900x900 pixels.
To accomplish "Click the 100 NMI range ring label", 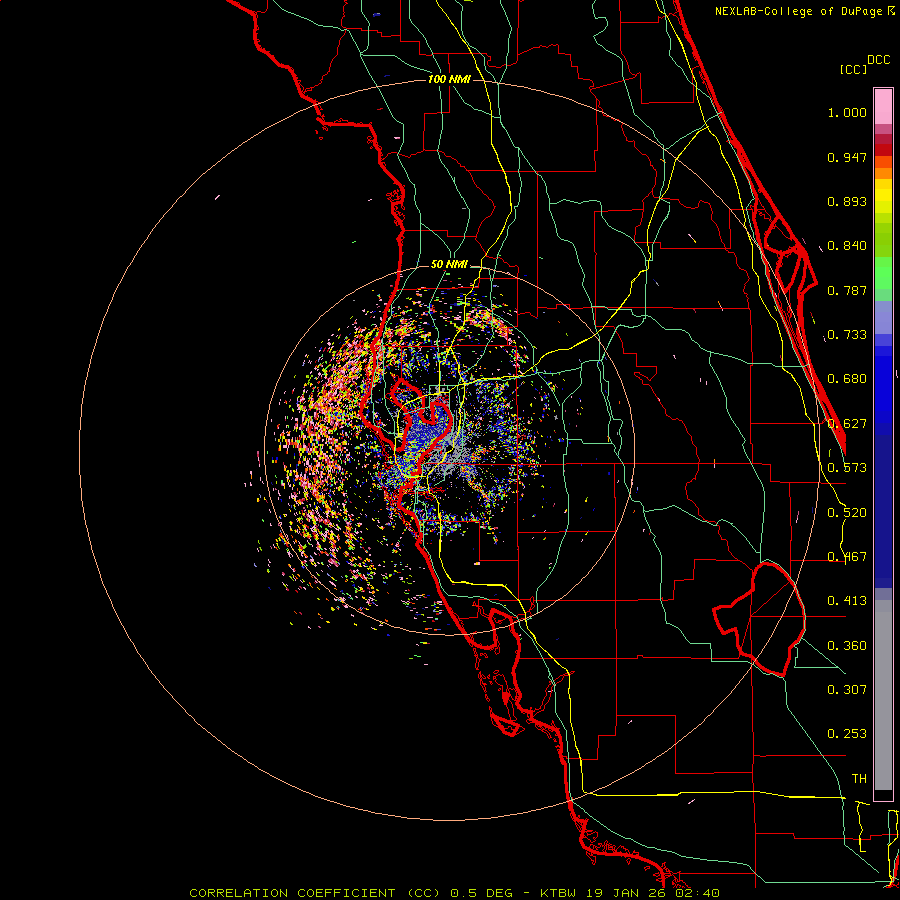I will pyautogui.click(x=449, y=79).
